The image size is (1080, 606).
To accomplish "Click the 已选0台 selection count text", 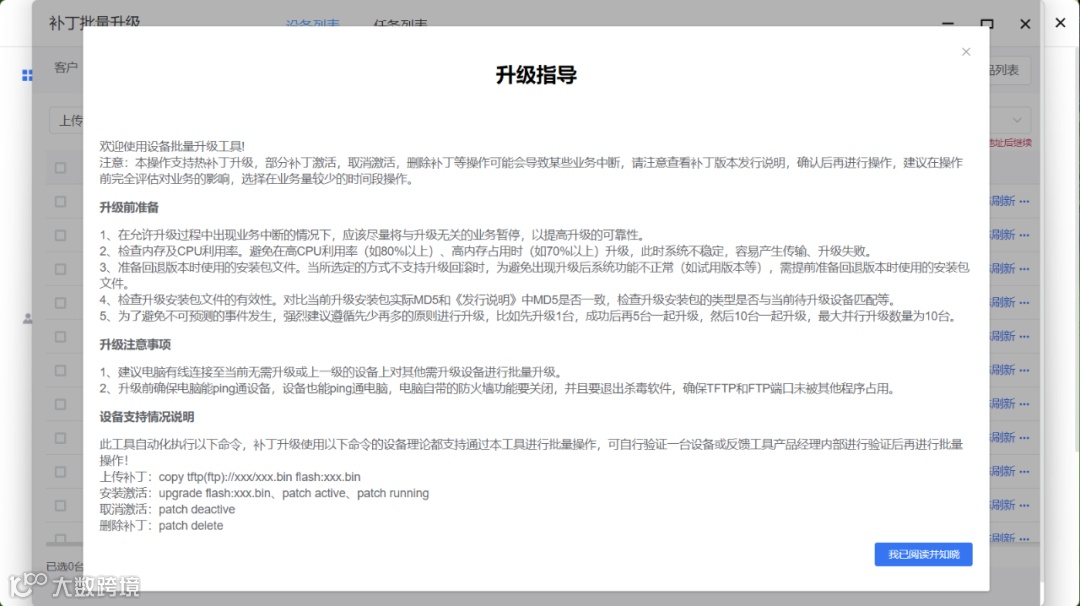I will click(x=65, y=566).
